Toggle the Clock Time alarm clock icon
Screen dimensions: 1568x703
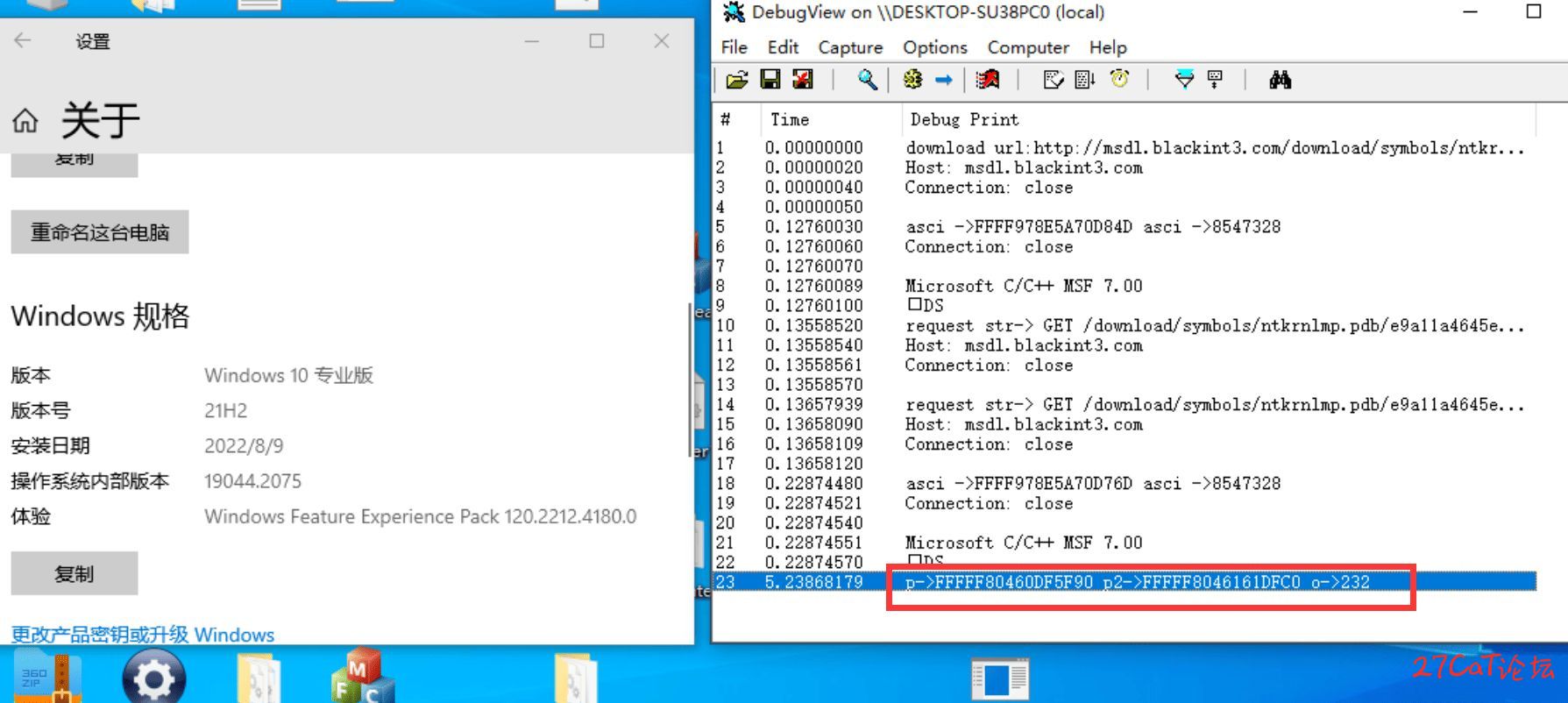click(x=1120, y=80)
